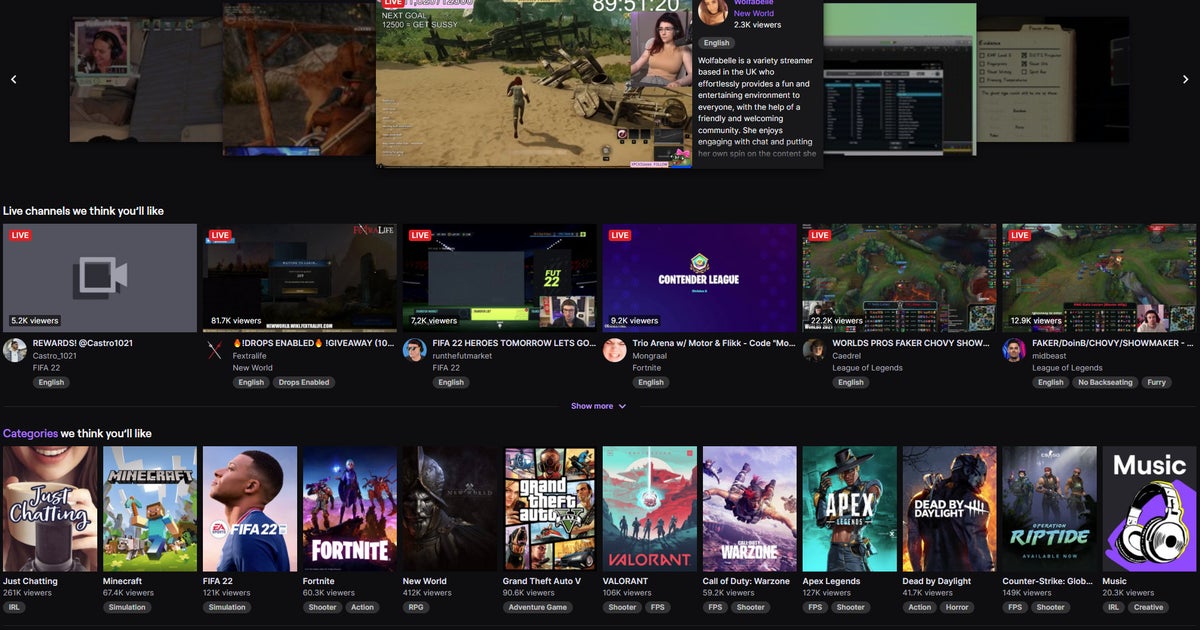Open runthefutmarket channel avatar
This screenshot has width=1200, height=630.
tap(415, 350)
